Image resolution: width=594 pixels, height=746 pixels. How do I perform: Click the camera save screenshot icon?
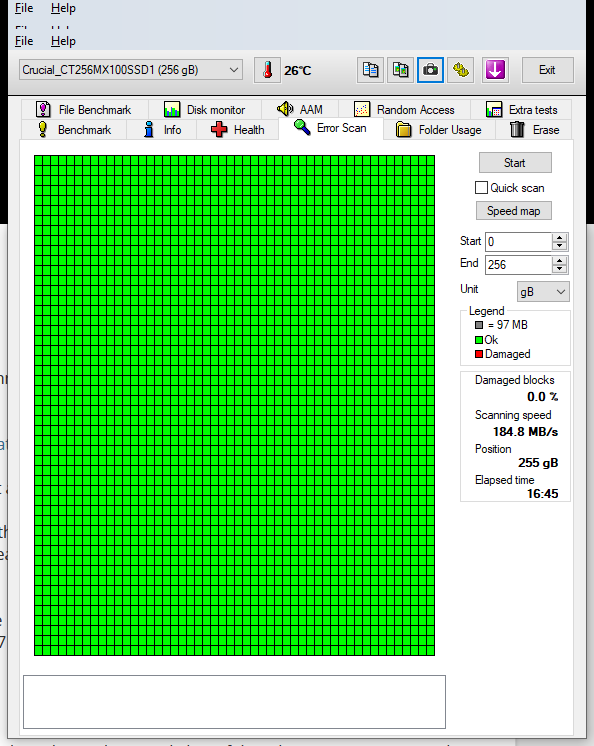430,70
